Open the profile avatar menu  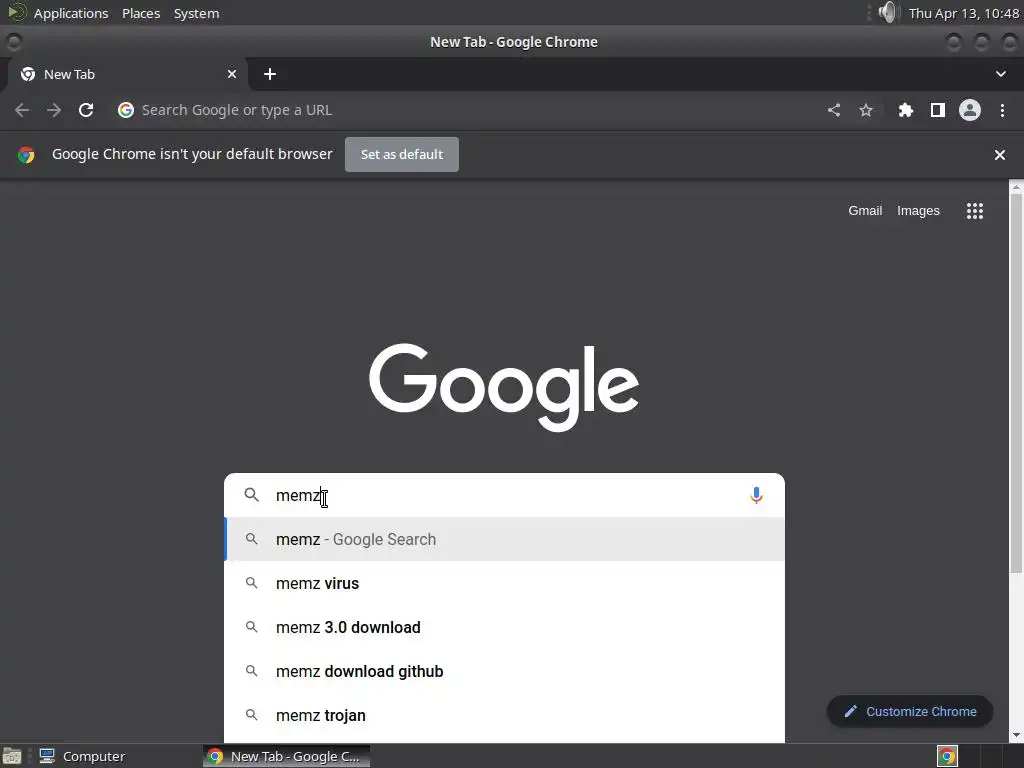tap(969, 110)
